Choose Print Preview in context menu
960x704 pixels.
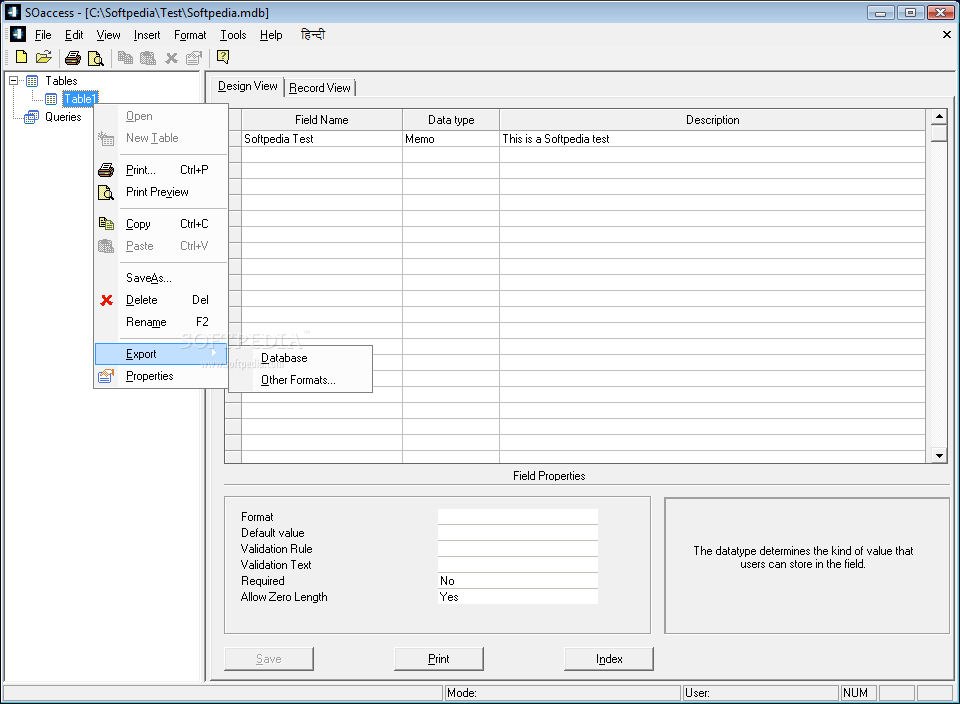coord(161,192)
